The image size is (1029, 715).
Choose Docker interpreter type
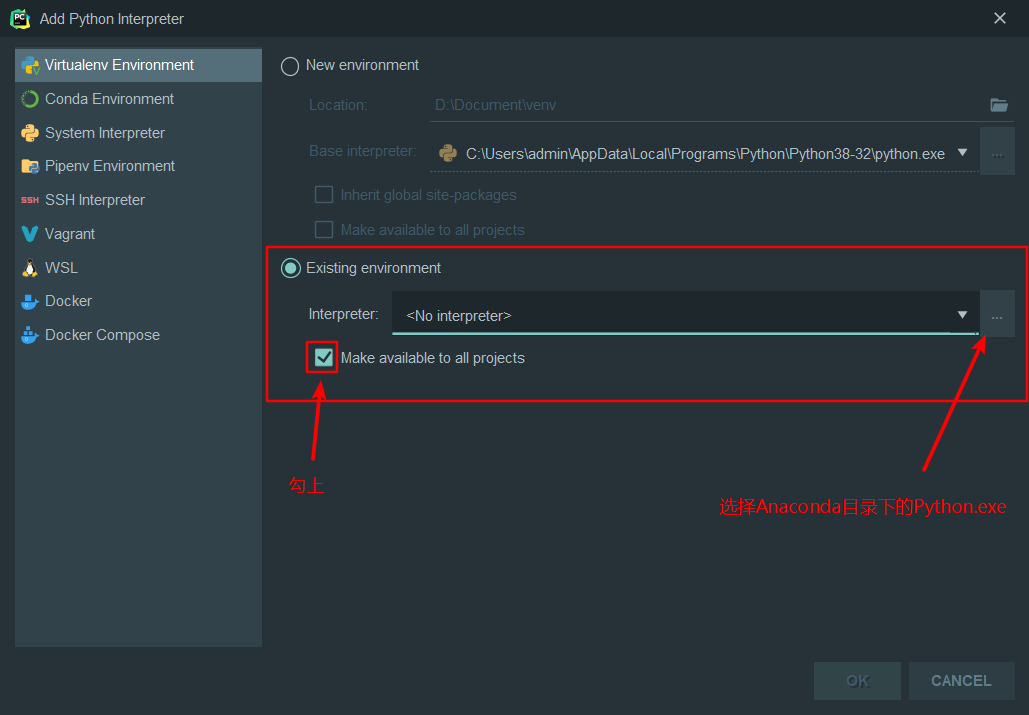138,301
